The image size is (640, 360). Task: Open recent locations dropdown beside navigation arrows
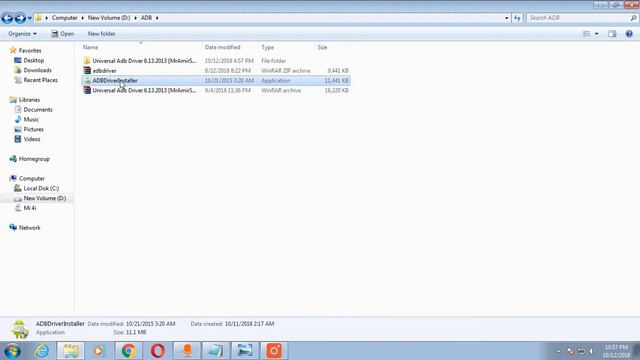[29, 18]
